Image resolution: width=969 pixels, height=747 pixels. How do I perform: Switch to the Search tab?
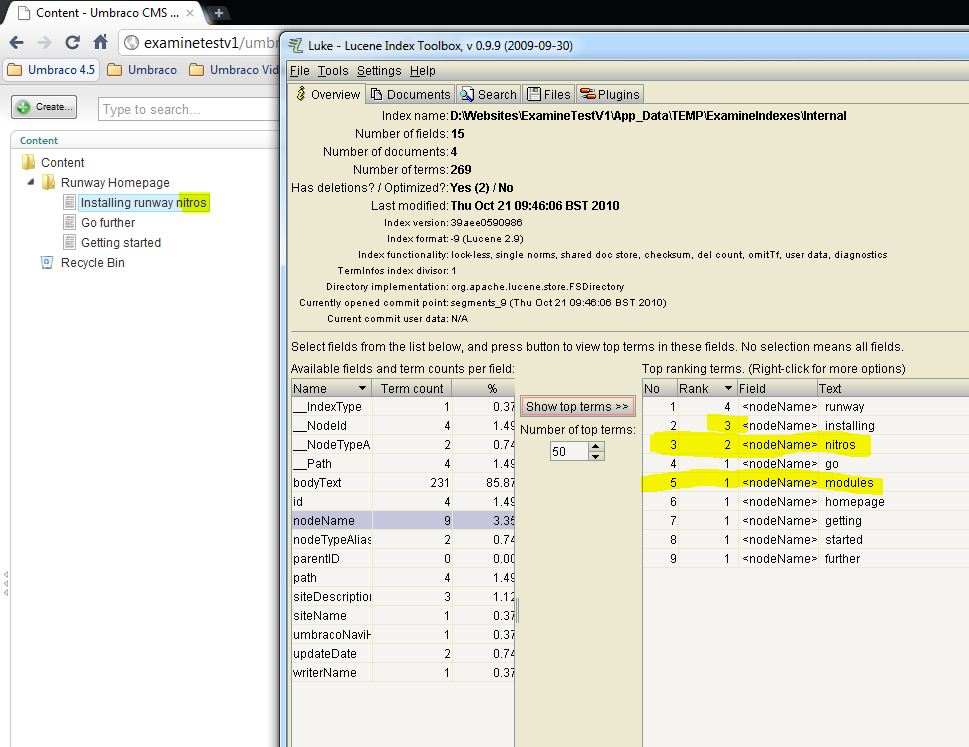tap(489, 94)
